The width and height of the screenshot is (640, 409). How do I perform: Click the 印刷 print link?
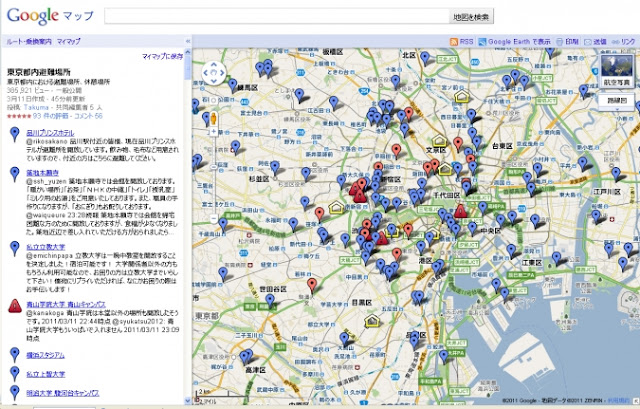572,42
